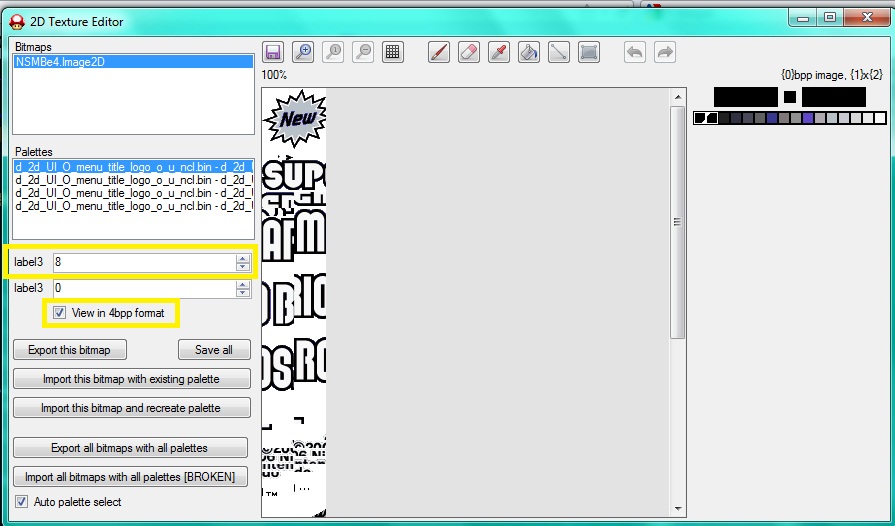Toggle the grid overlay icon
895x526 pixels.
click(393, 52)
